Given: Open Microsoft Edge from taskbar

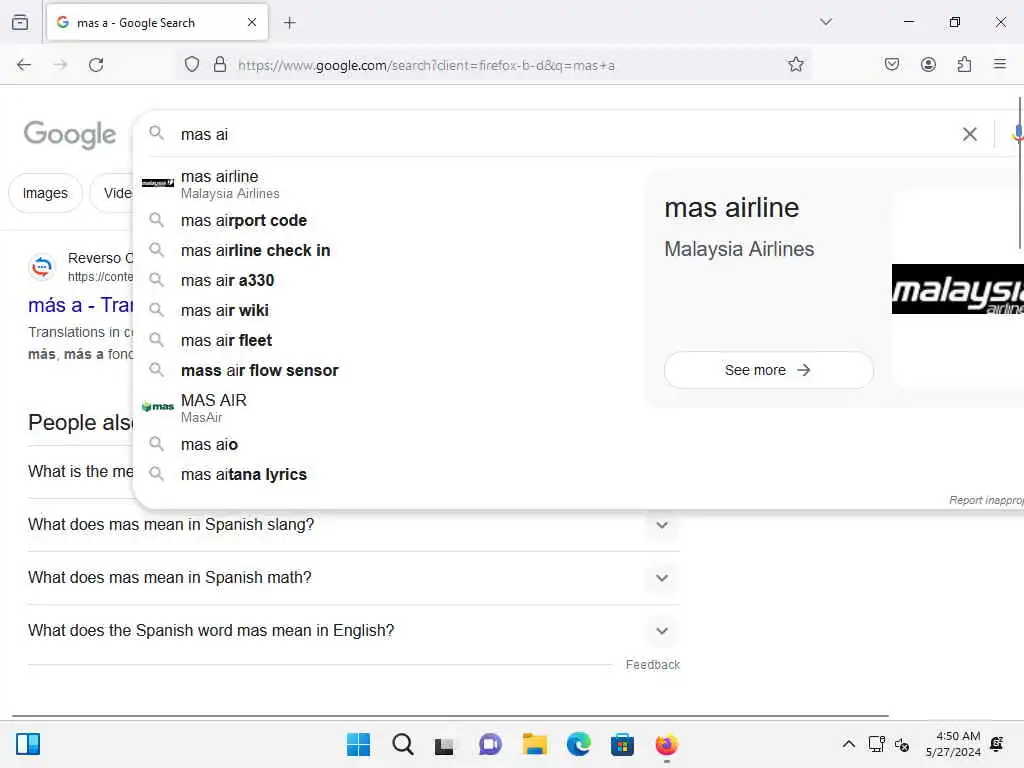Looking at the screenshot, I should click(x=579, y=744).
